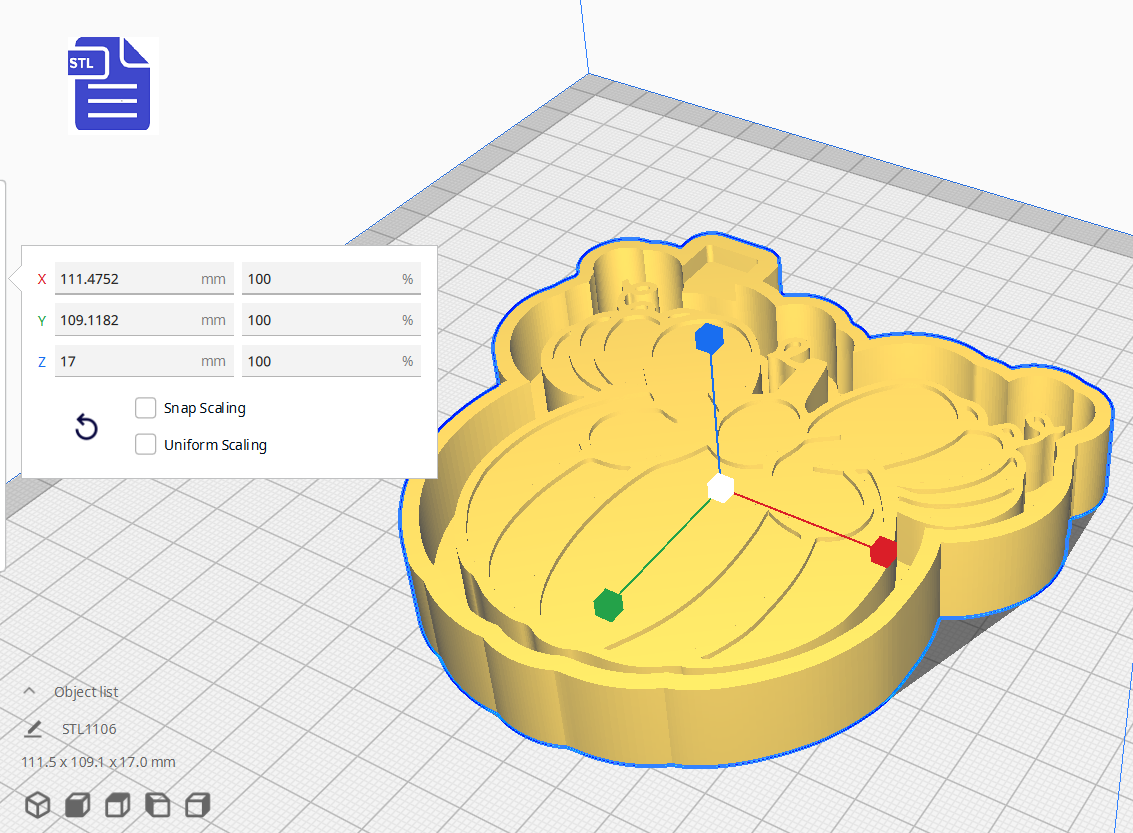Collapse the Object list panel
The height and width of the screenshot is (833, 1133).
point(30,691)
